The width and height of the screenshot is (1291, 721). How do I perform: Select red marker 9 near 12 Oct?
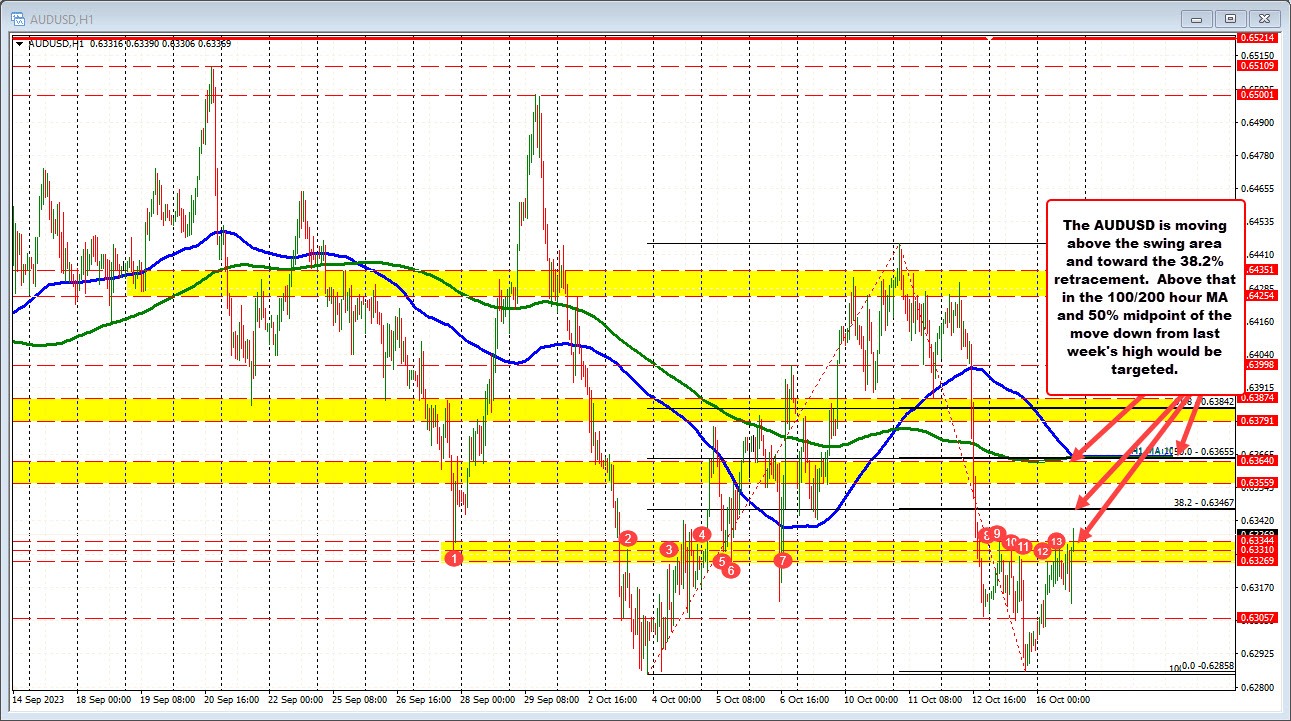click(997, 533)
